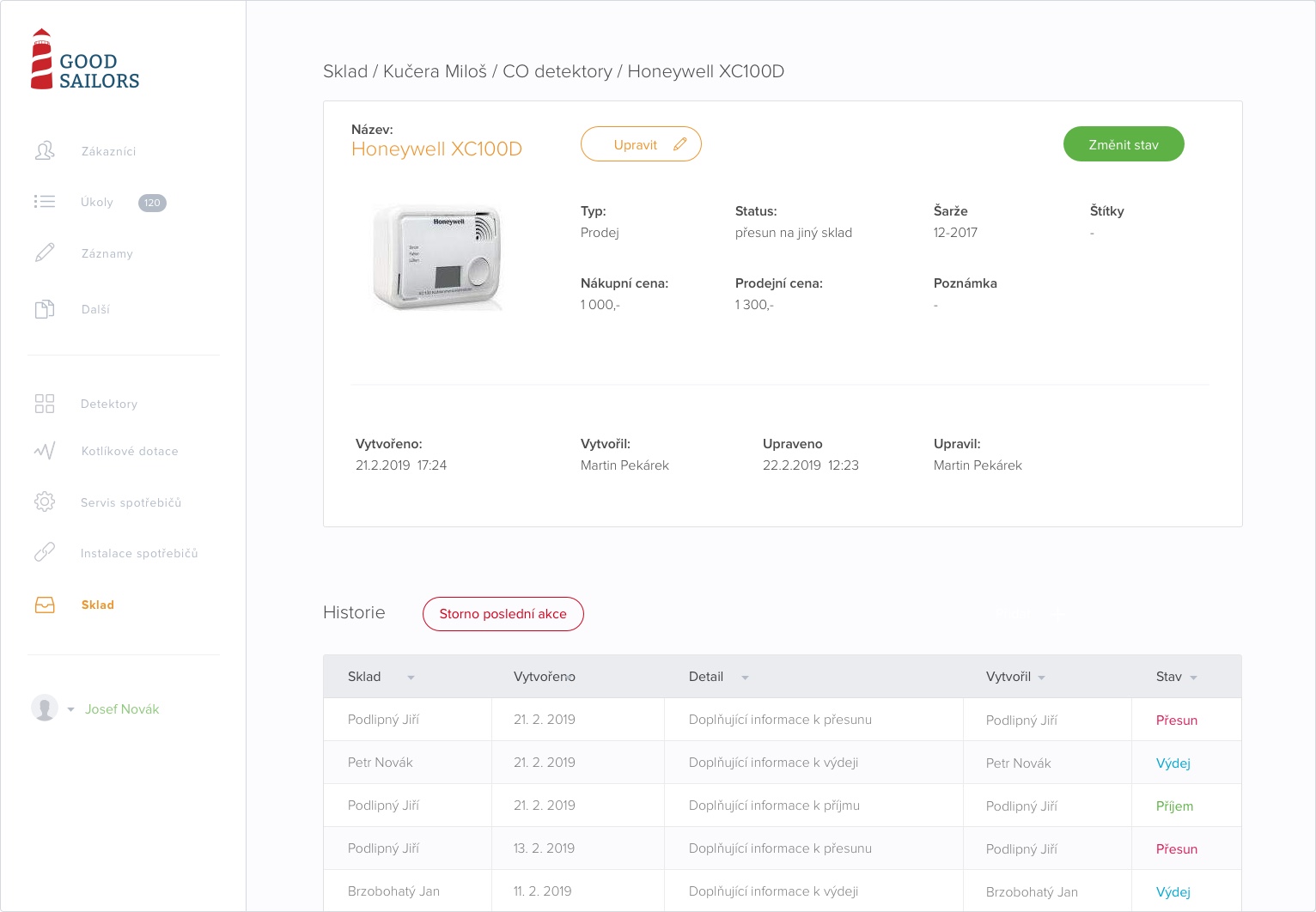Screen dimensions: 1316x912
Task: Open the Záznamy menu item
Action: click(x=107, y=253)
